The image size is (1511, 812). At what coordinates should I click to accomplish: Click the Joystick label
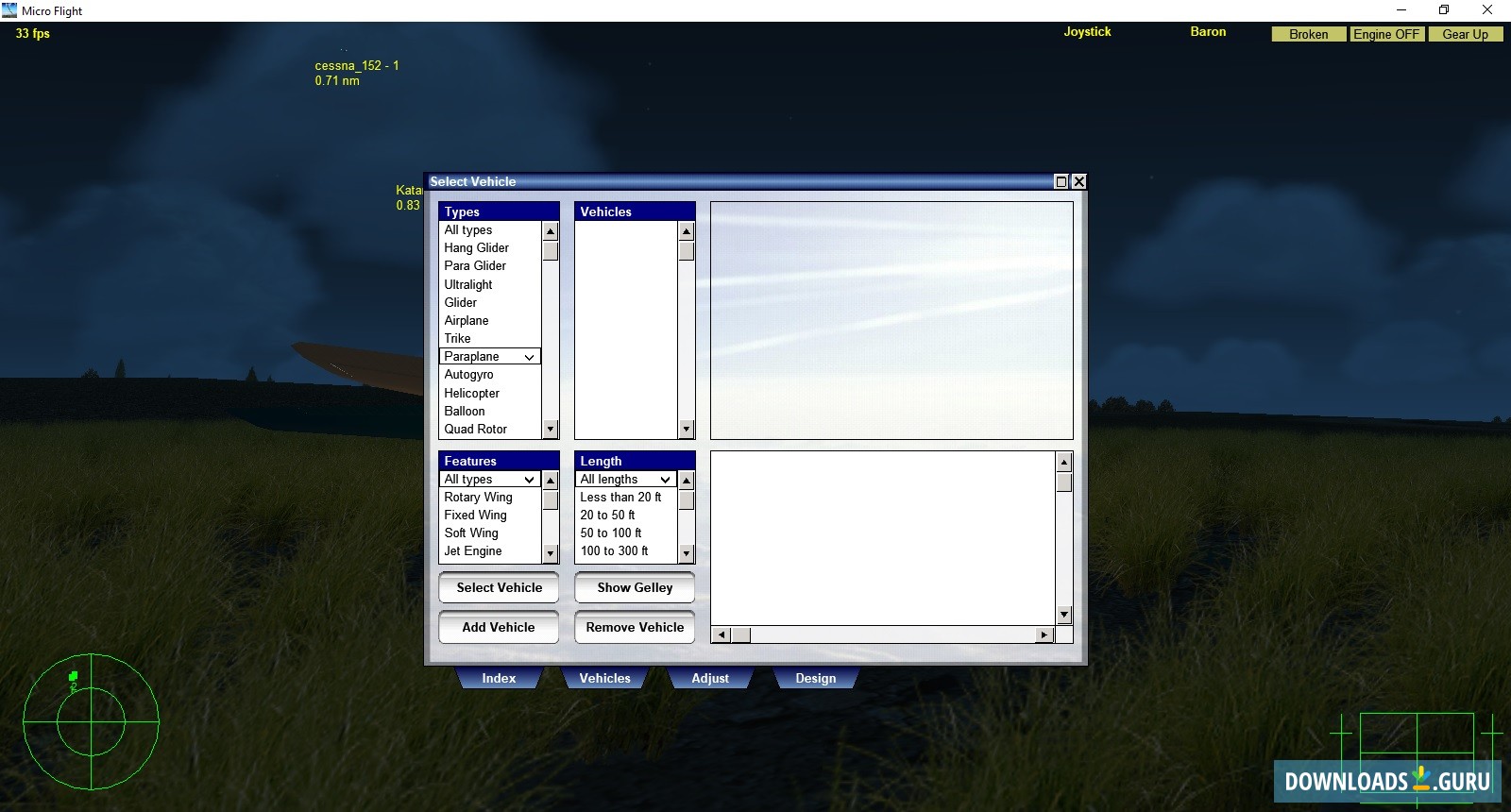1087,31
